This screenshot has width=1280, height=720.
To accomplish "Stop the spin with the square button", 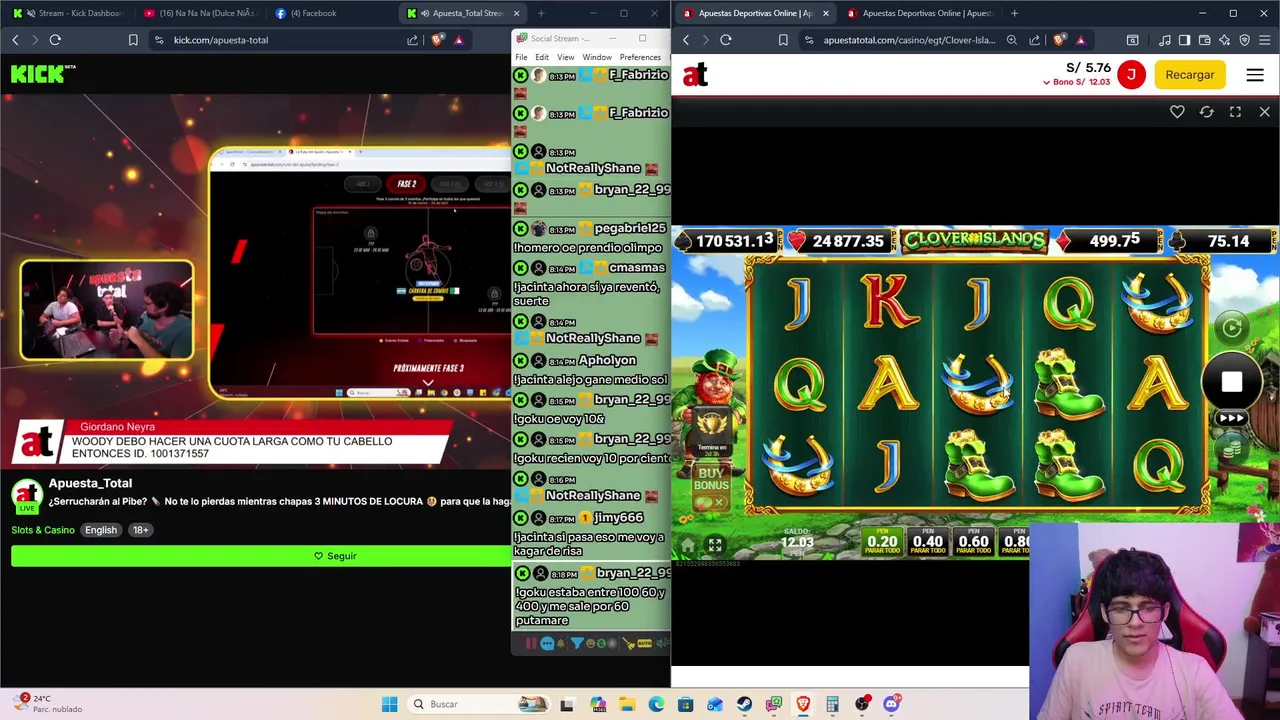I will click(1232, 382).
